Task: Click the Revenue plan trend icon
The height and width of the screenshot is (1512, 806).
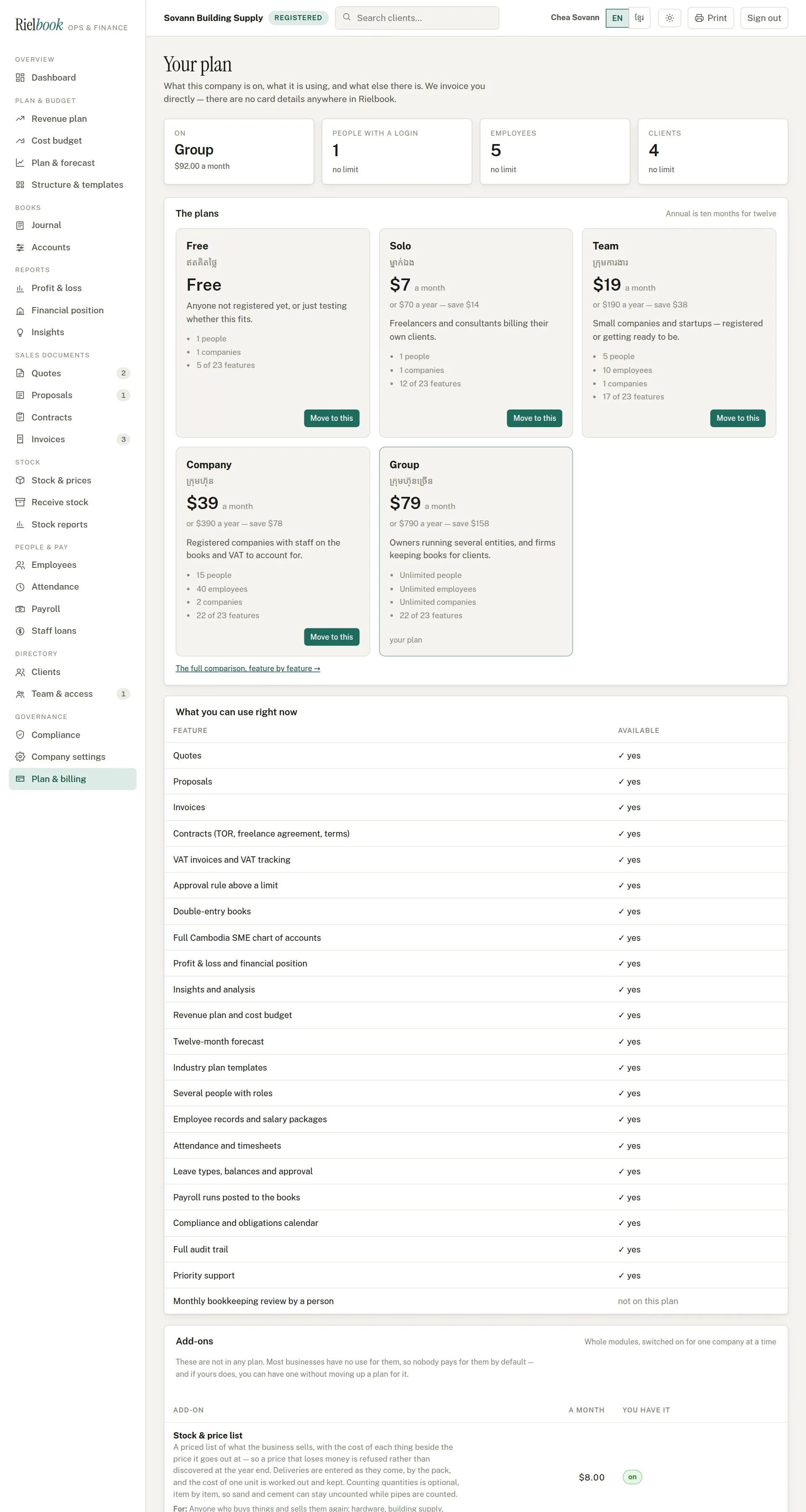Action: (20, 118)
